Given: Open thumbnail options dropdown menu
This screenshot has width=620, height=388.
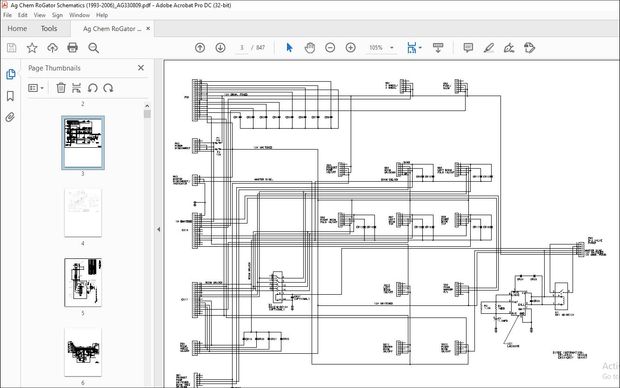Looking at the screenshot, I should pos(36,88).
